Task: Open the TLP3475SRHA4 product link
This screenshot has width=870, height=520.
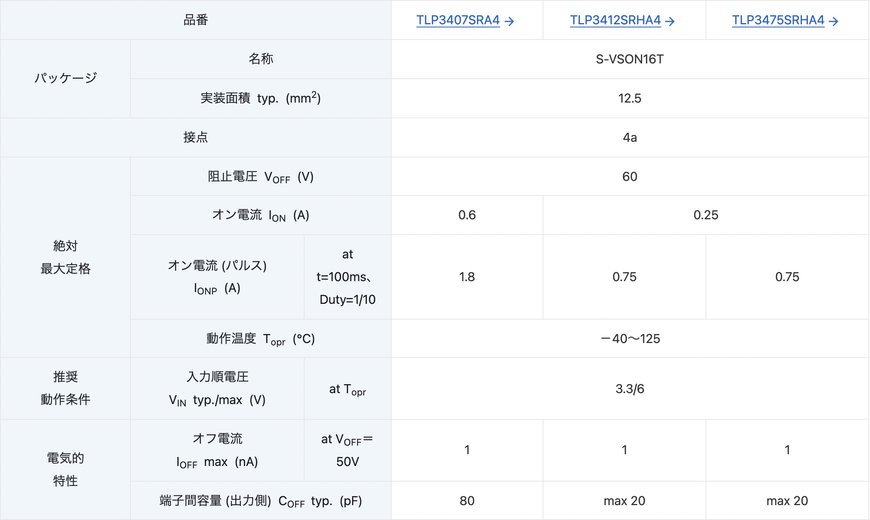Action: click(x=778, y=21)
